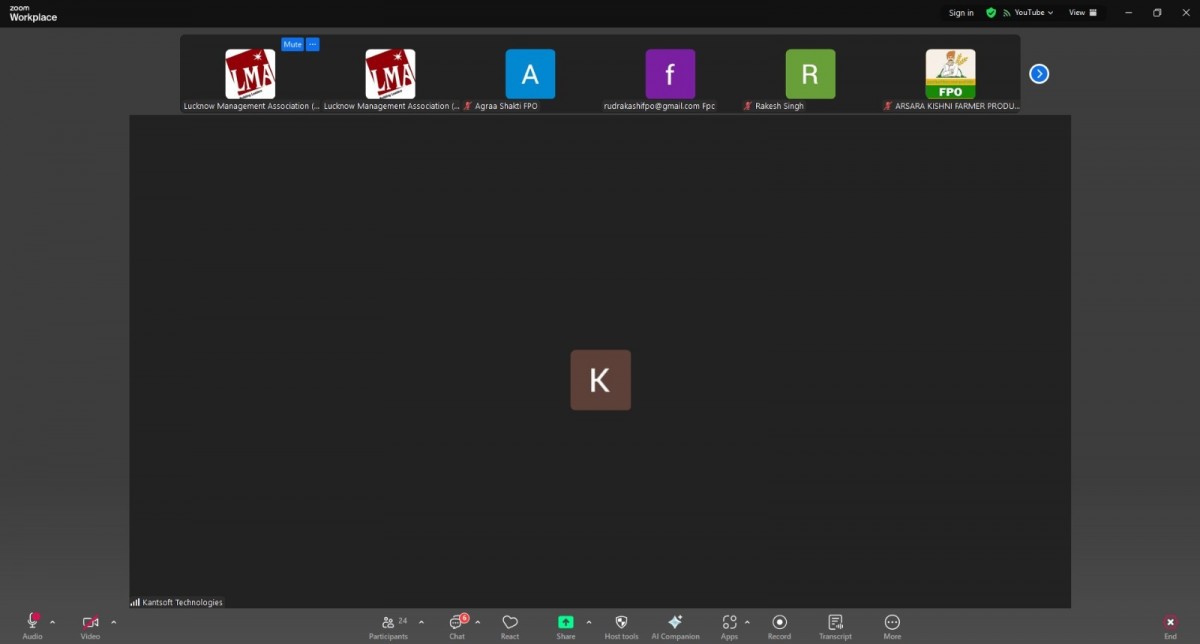Image resolution: width=1200 pixels, height=644 pixels.
Task: Open the Chat panel
Action: coord(457,624)
